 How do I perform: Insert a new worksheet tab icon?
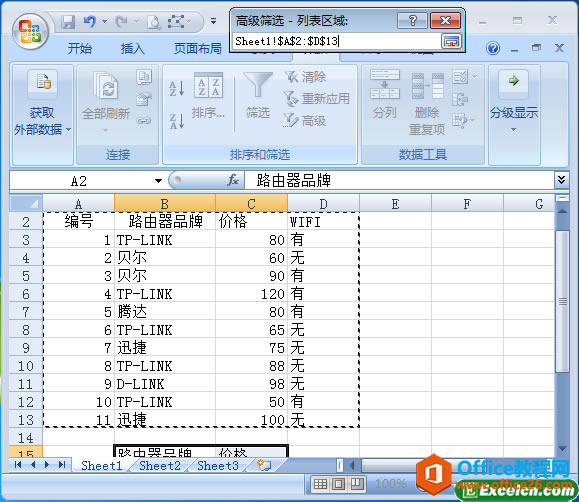pos(264,465)
